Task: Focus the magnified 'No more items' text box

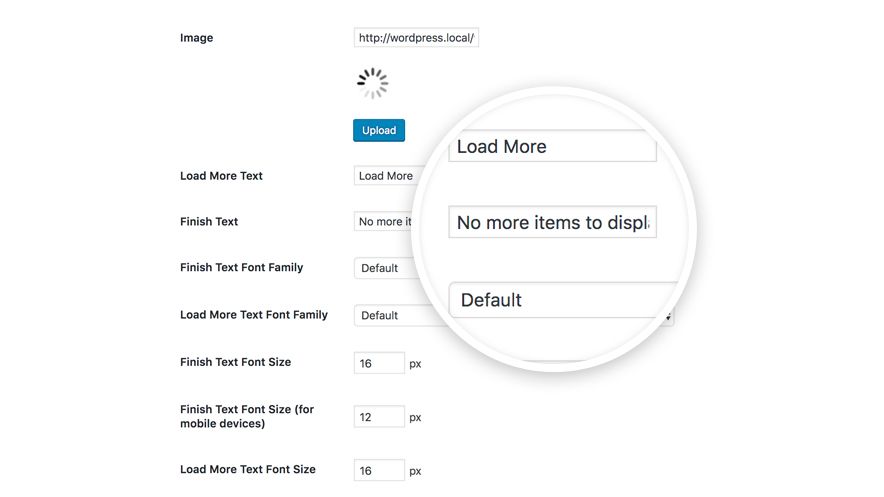Action: pyautogui.click(x=552, y=222)
